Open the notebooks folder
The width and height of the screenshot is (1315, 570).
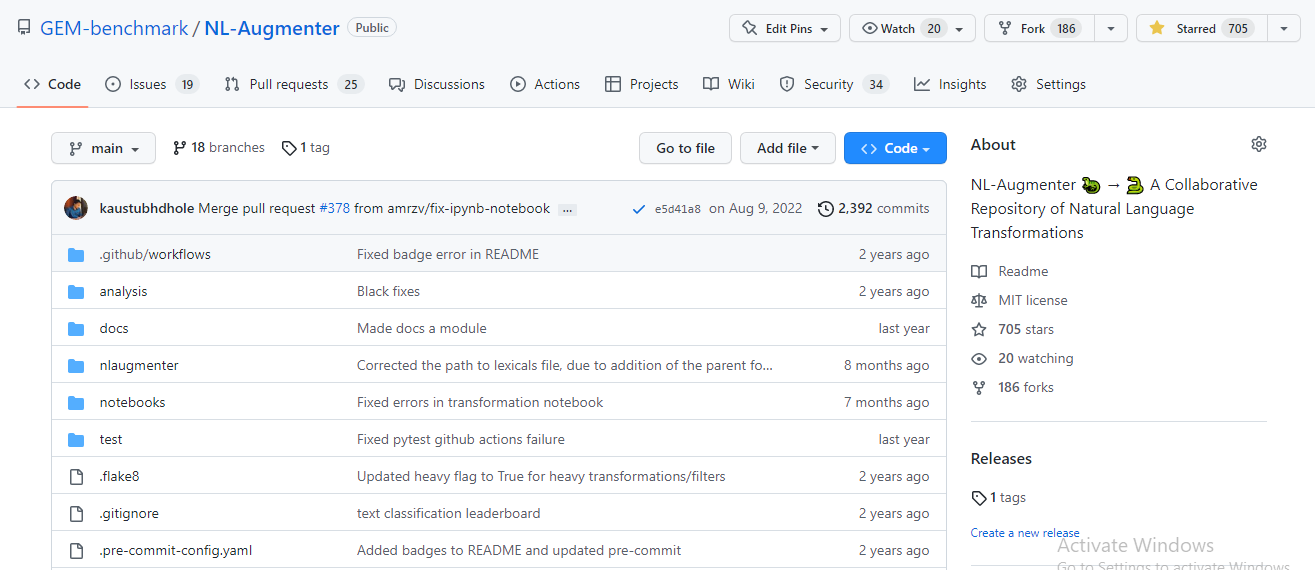click(x=132, y=402)
